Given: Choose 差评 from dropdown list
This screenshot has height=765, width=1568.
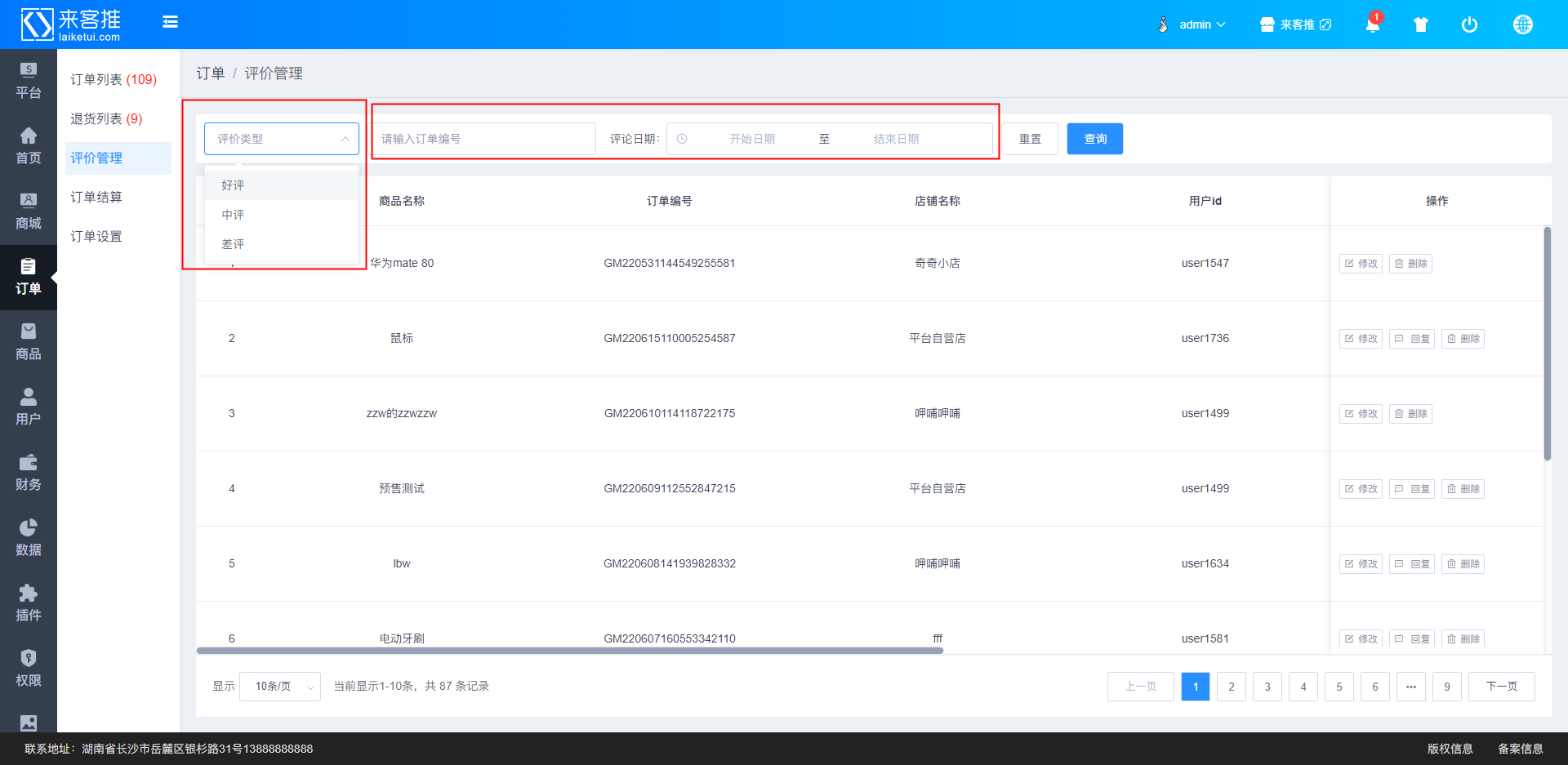Looking at the screenshot, I should (282, 244).
